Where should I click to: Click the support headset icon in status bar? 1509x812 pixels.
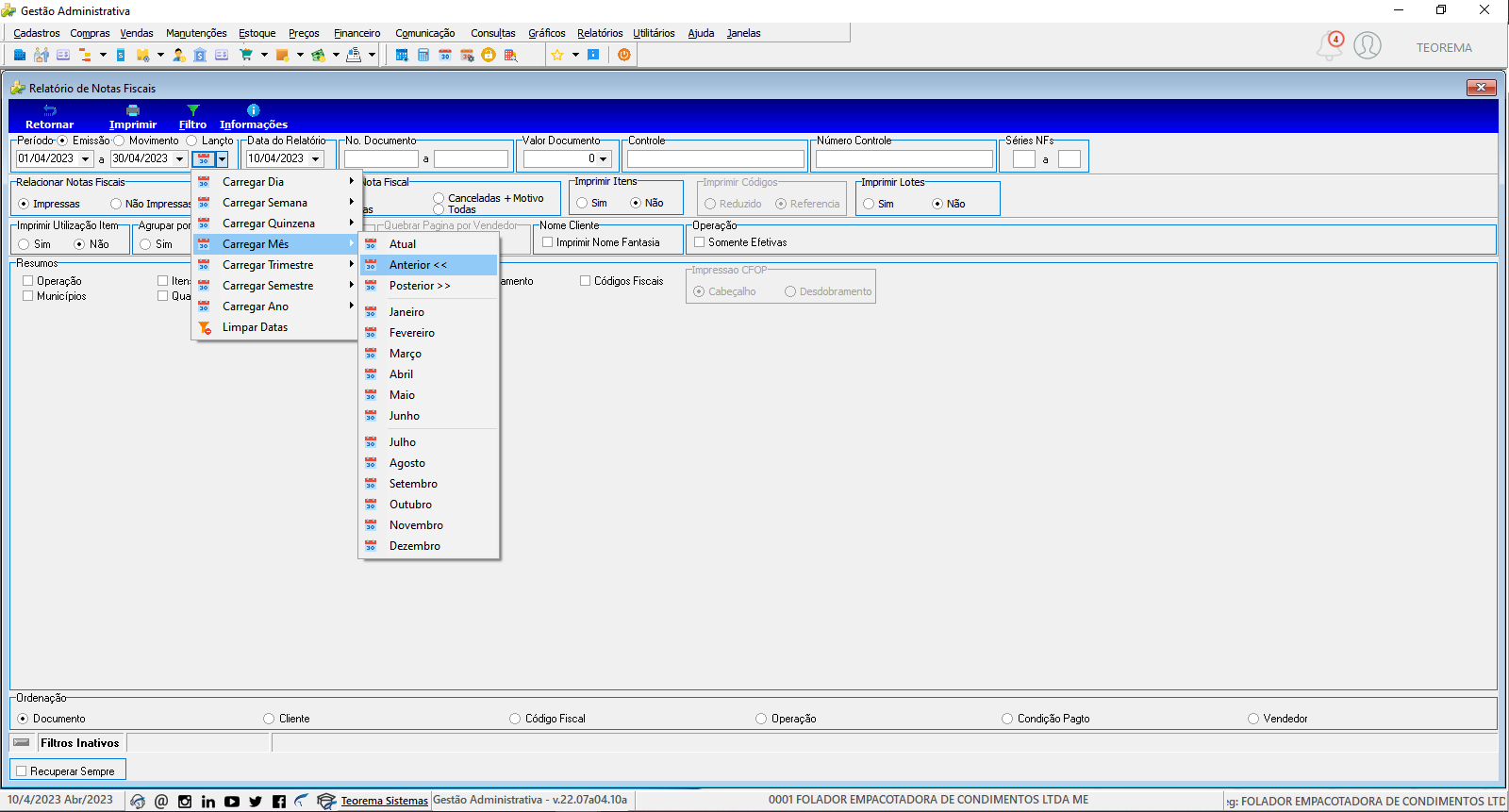tap(138, 802)
